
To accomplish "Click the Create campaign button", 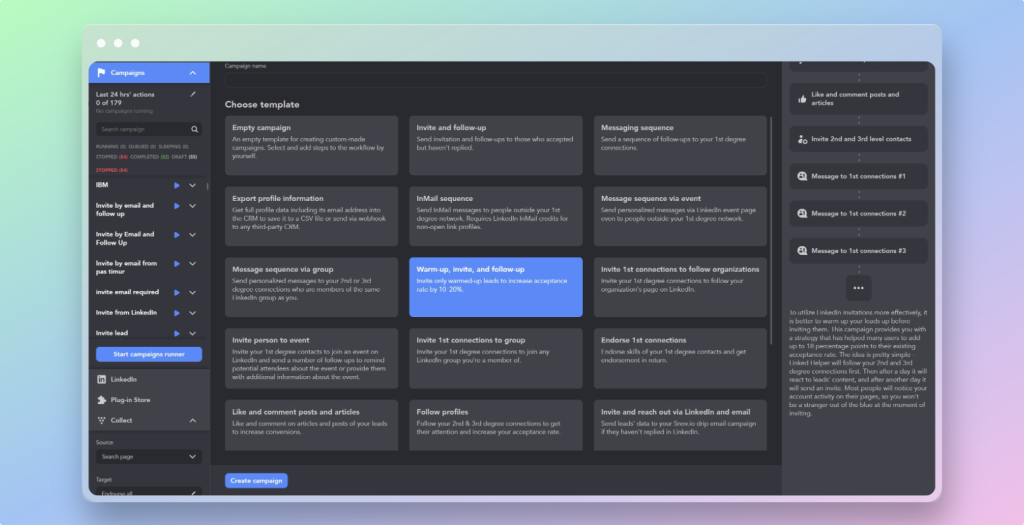I will click(x=256, y=480).
